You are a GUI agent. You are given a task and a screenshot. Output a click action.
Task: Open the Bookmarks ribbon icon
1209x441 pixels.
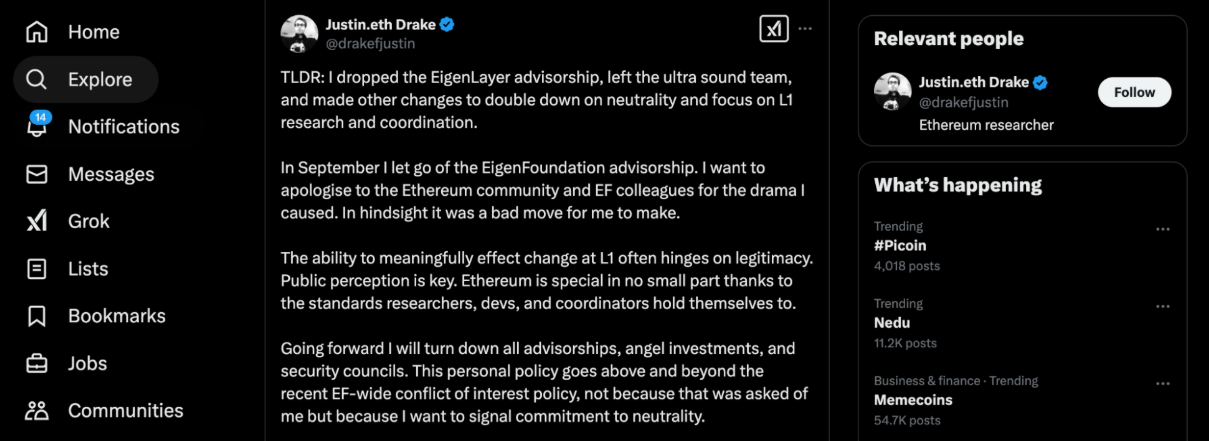(x=37, y=316)
